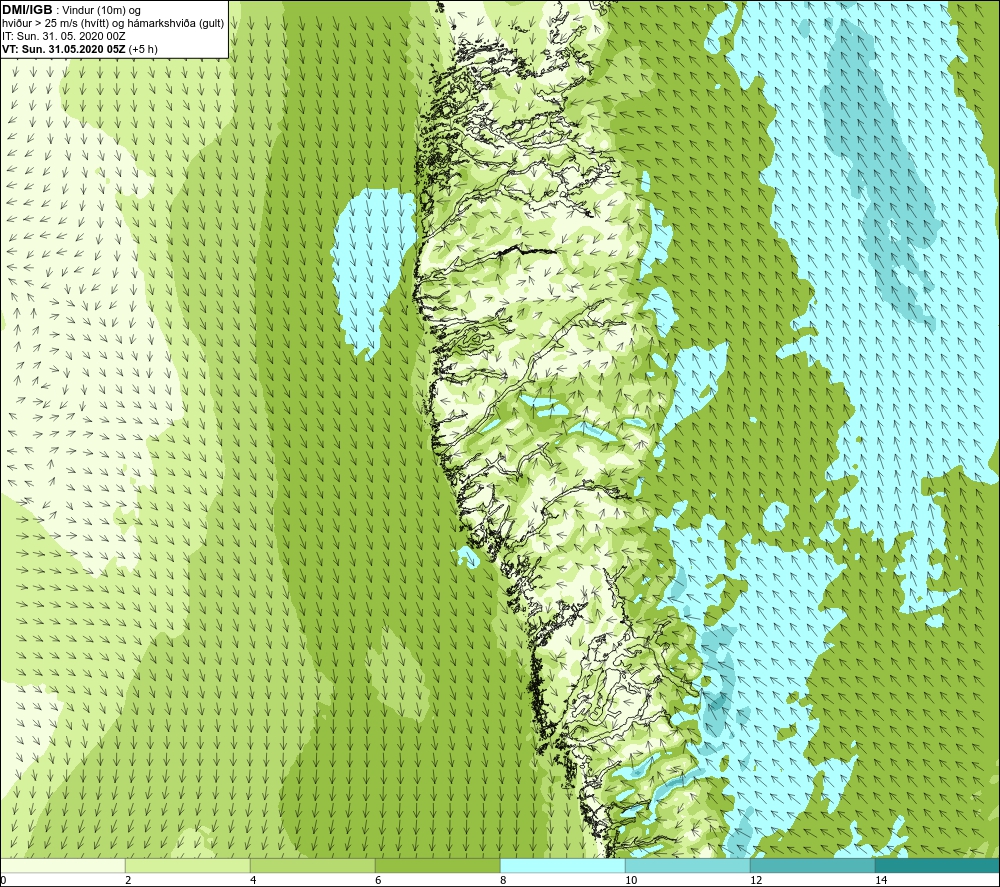Click the 'Vindur (10m) og' label

click(102, 11)
